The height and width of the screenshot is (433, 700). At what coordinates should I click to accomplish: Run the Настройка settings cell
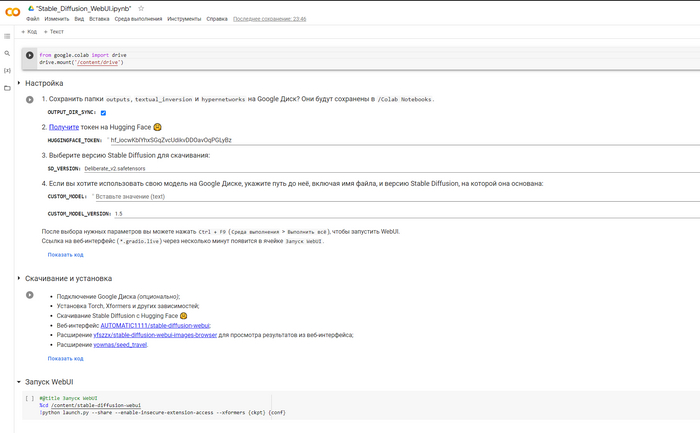point(29,100)
